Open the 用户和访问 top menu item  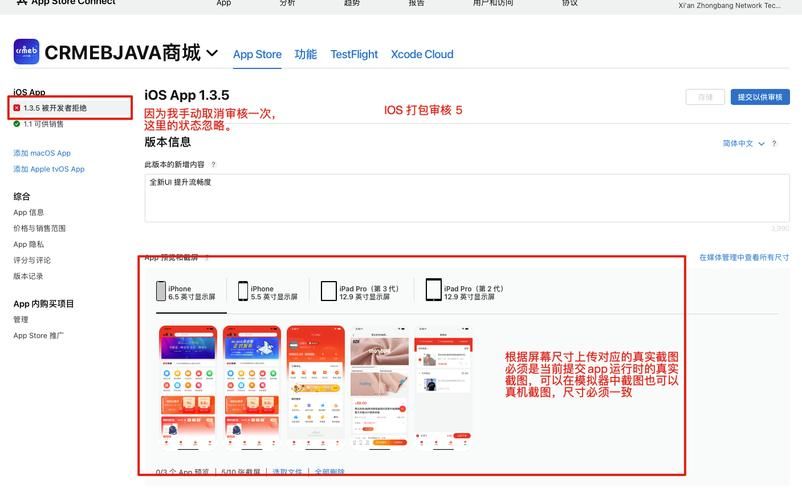[x=493, y=3]
